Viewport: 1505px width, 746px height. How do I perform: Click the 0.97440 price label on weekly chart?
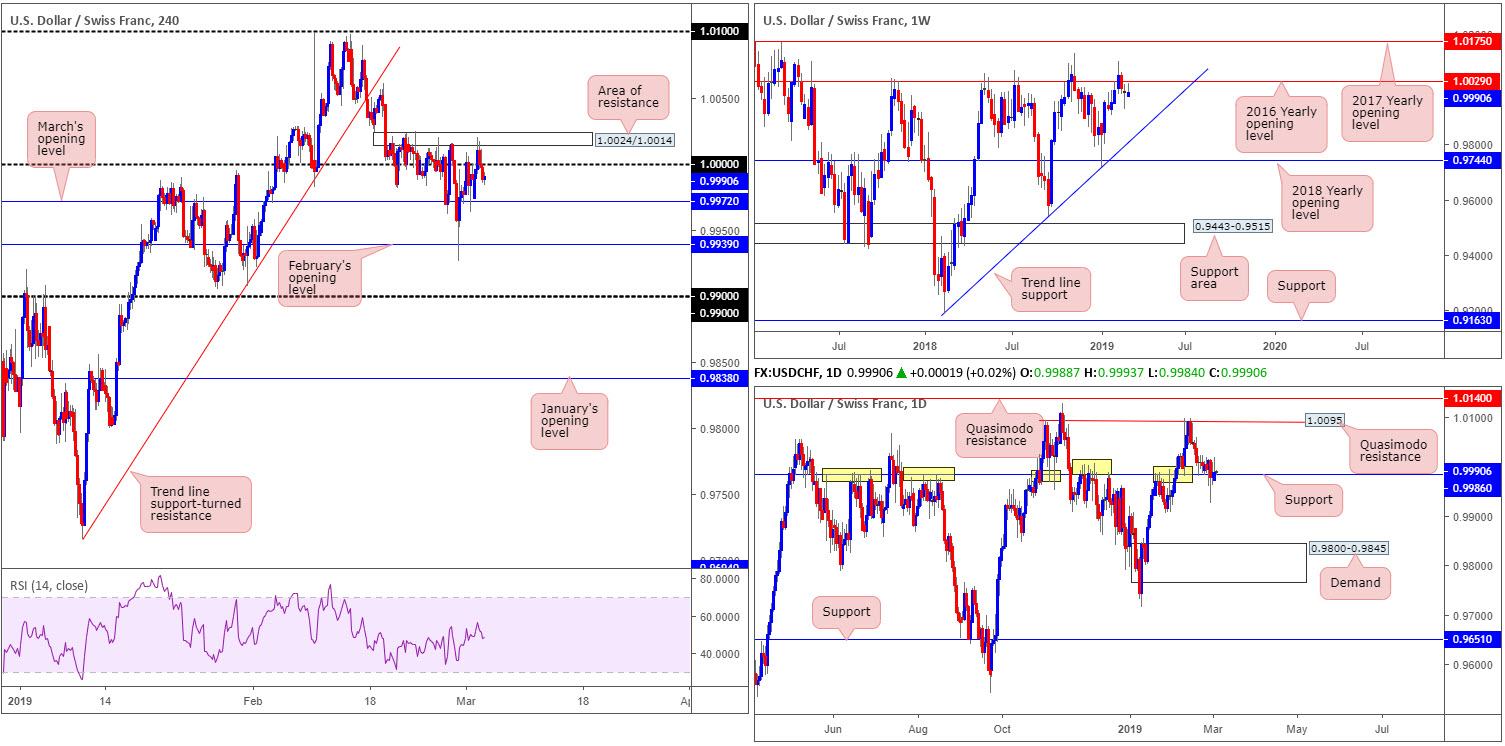[1470, 160]
